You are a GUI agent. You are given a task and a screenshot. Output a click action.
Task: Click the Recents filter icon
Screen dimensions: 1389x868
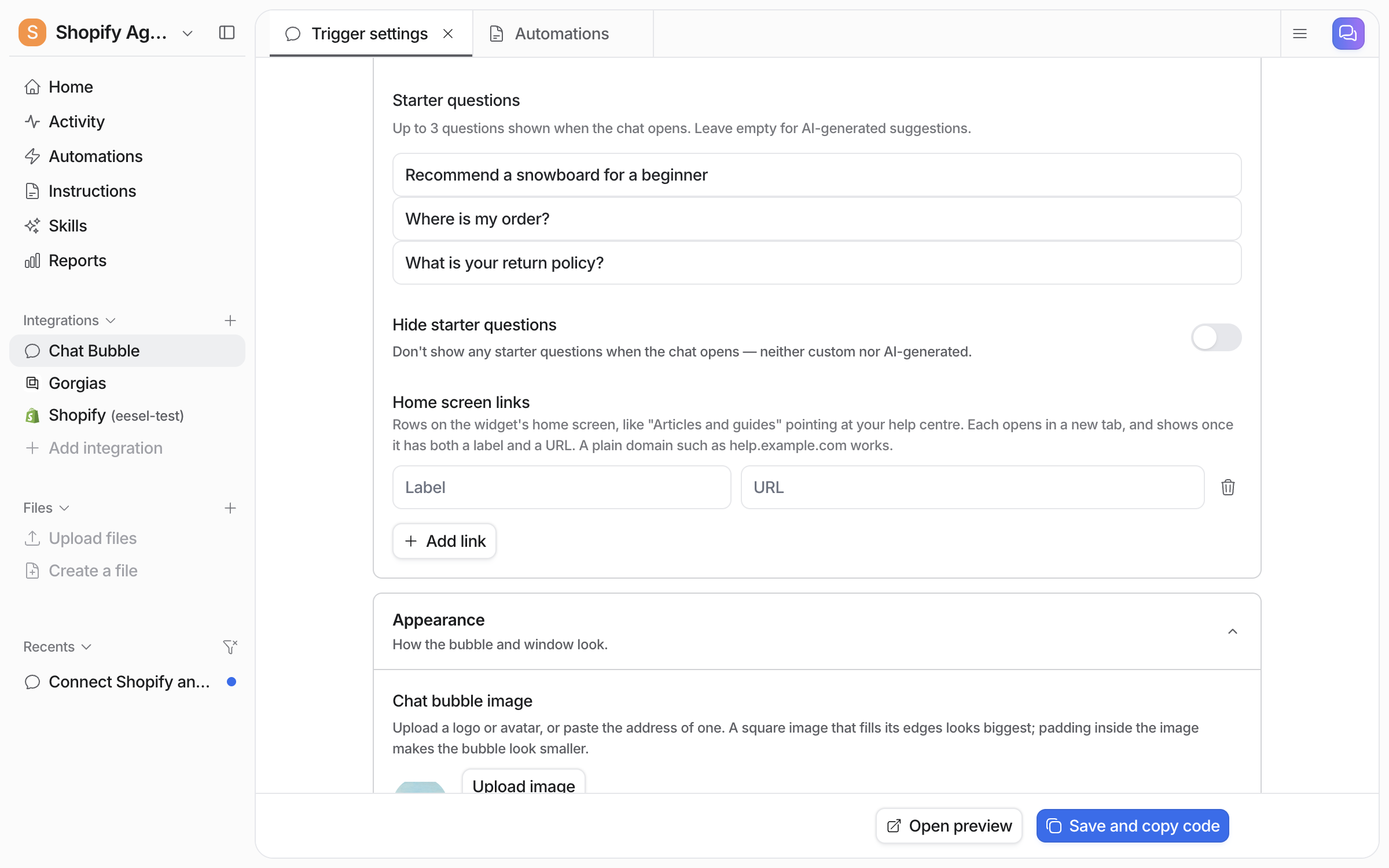230,647
